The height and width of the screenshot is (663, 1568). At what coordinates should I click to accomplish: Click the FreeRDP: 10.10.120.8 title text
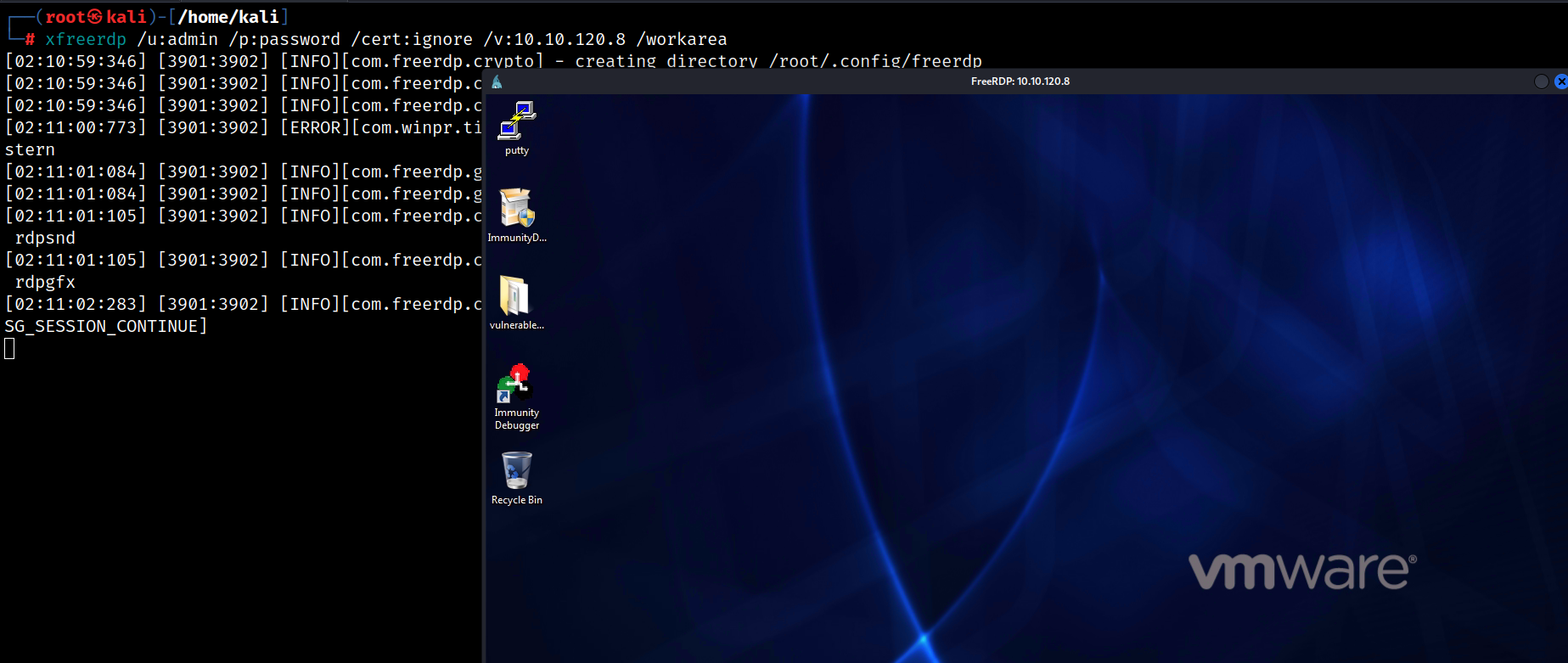coord(1020,81)
